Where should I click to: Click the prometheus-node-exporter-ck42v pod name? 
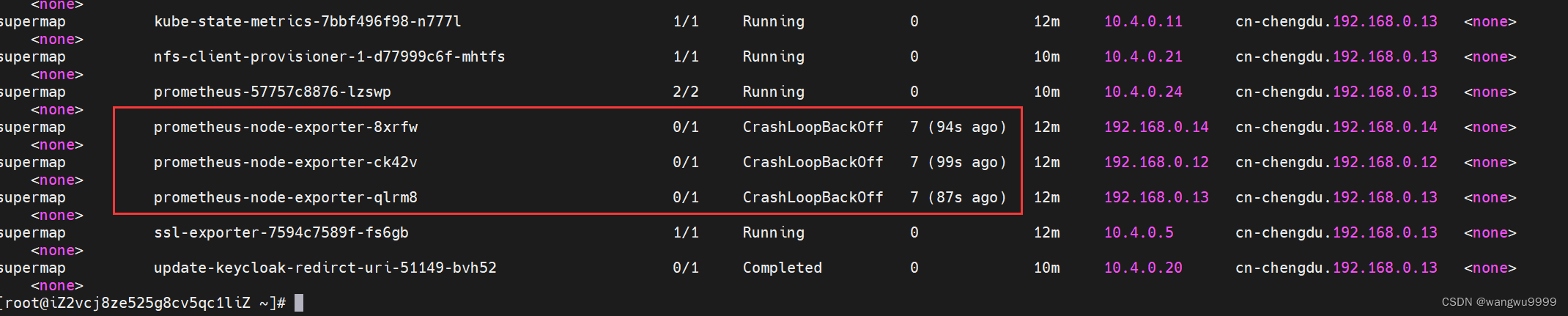(x=286, y=162)
